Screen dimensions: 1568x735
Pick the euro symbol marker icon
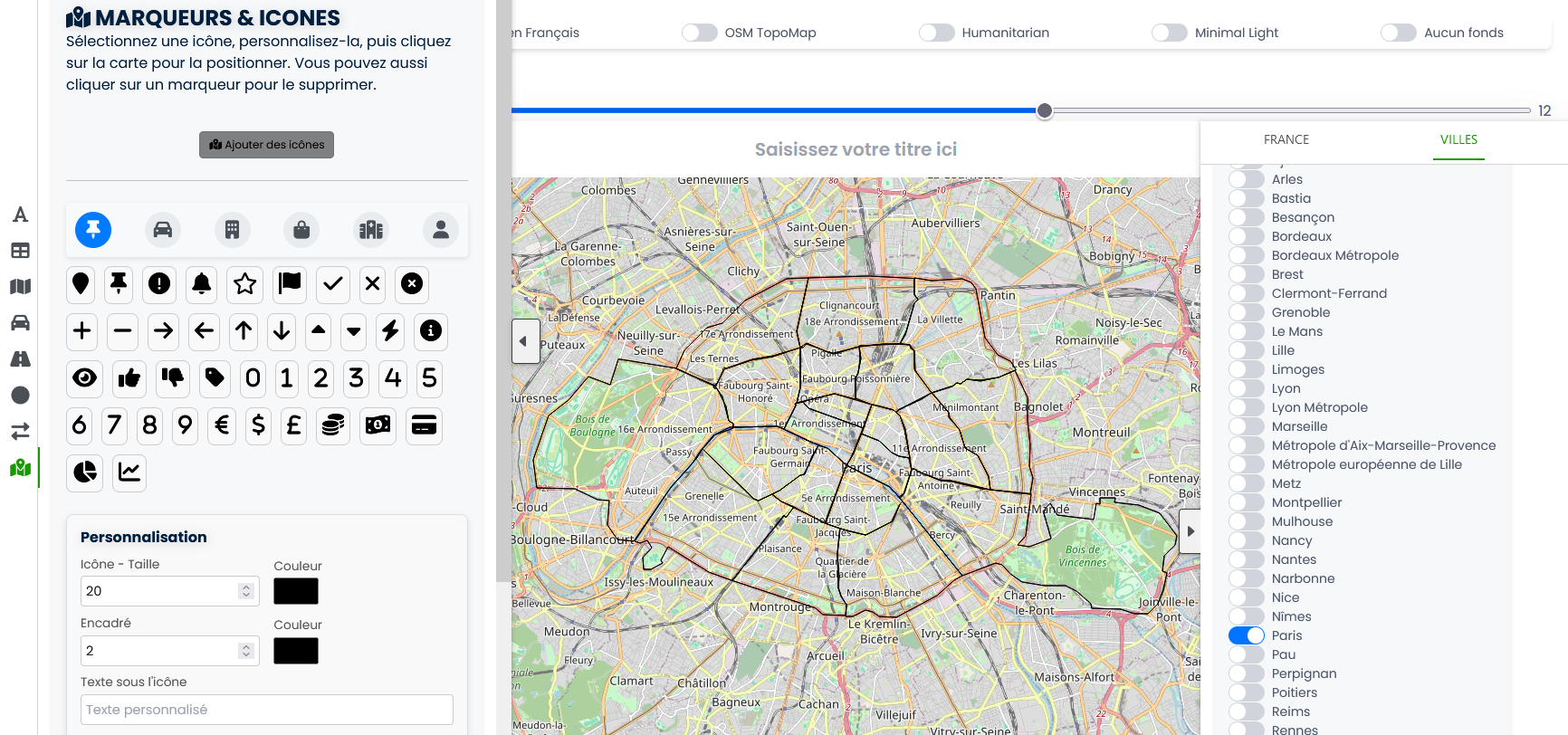[222, 425]
